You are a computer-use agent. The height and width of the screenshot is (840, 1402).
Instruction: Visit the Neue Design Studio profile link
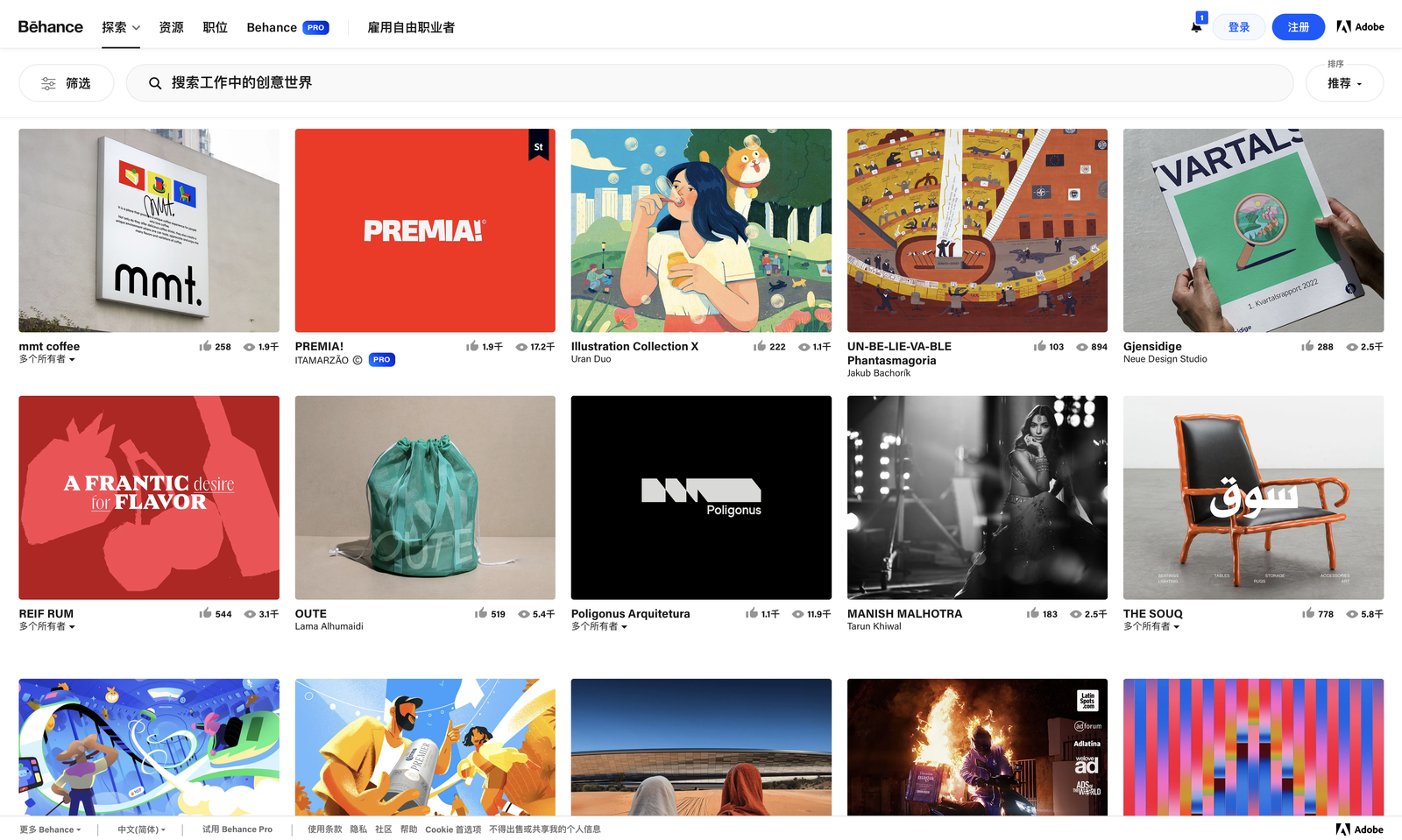pyautogui.click(x=1165, y=359)
